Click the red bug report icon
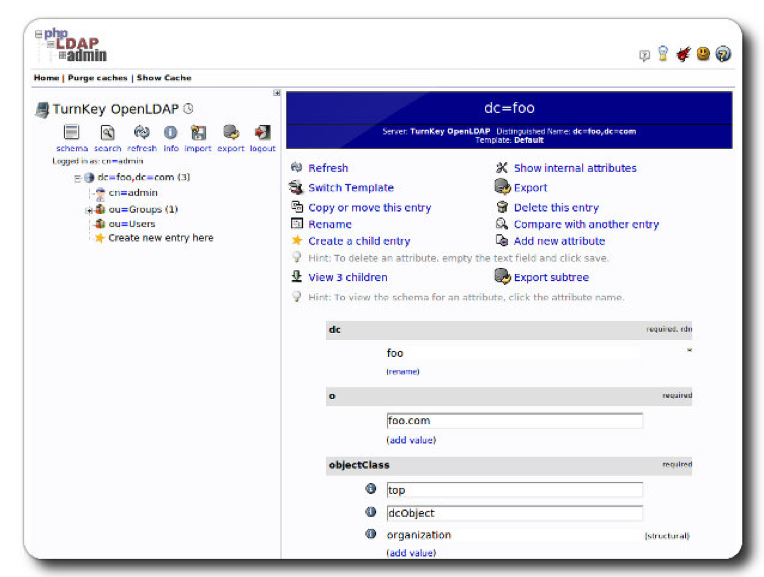 pyautogui.click(x=683, y=54)
